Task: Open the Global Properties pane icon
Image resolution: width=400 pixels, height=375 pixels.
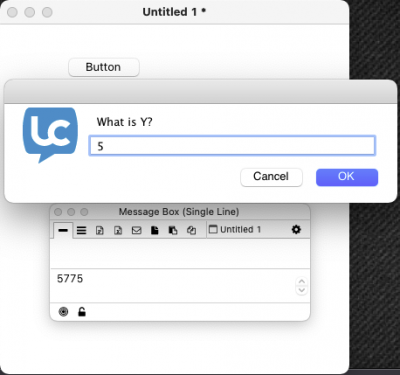Action: (x=100, y=230)
